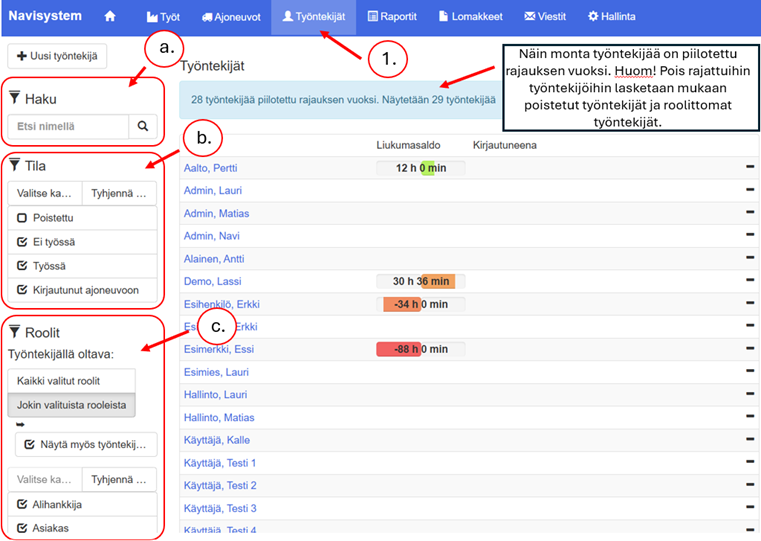The image size is (761, 541).
Task: Click the Haku filter funnel icon
Action: click(15, 97)
